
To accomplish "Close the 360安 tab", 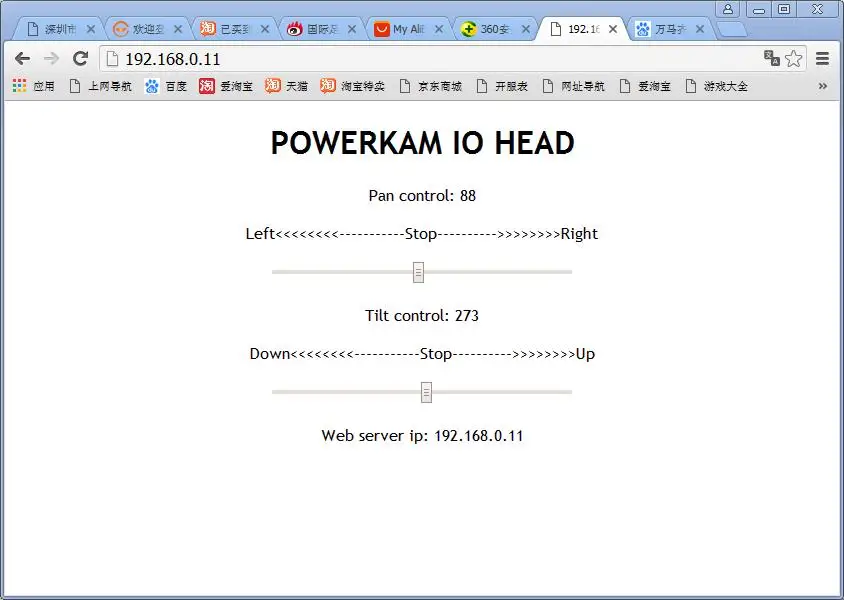I will 526,29.
